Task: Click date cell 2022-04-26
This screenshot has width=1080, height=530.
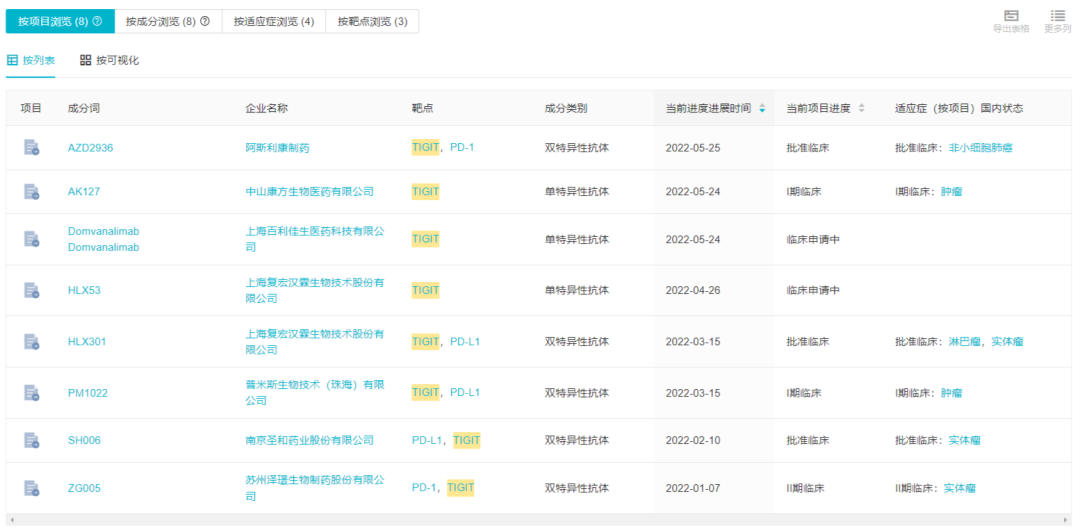Action: (693, 290)
